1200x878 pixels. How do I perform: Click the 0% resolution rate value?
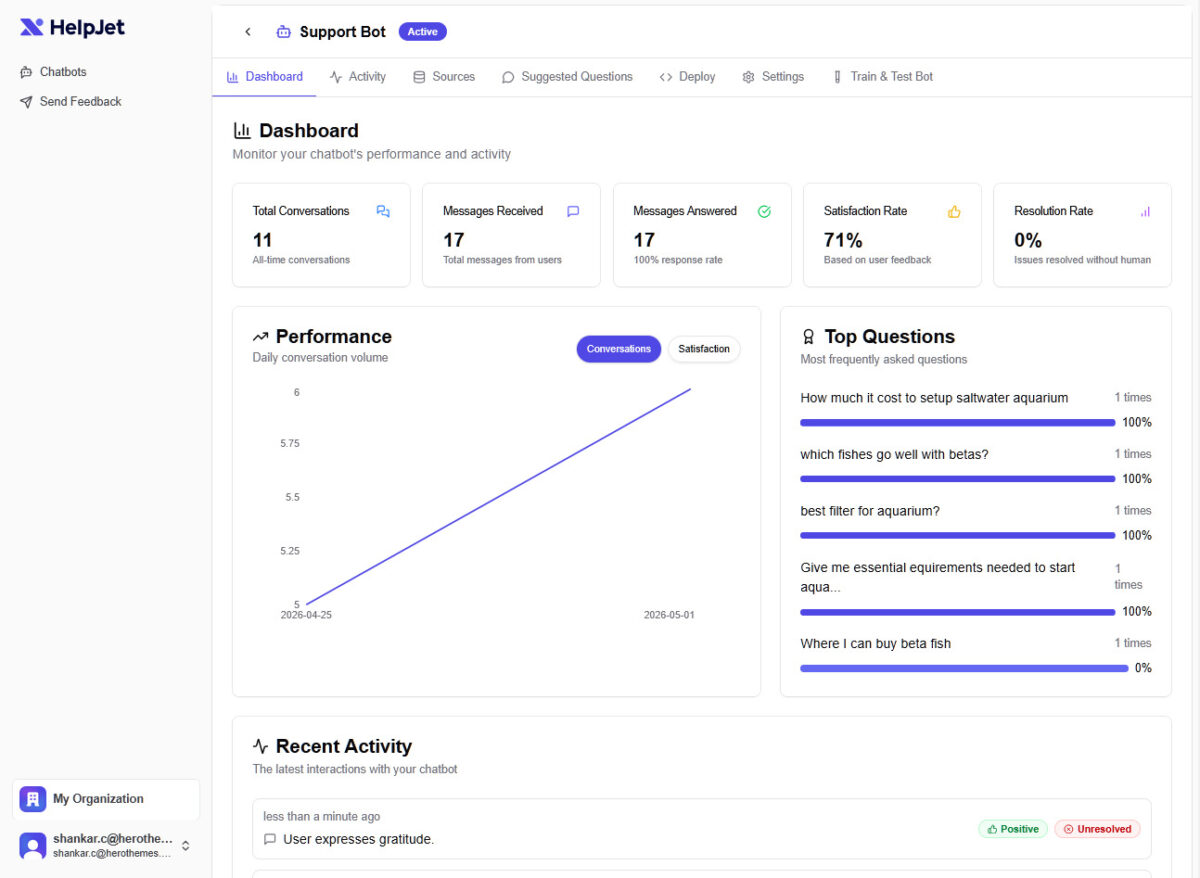click(x=1028, y=240)
